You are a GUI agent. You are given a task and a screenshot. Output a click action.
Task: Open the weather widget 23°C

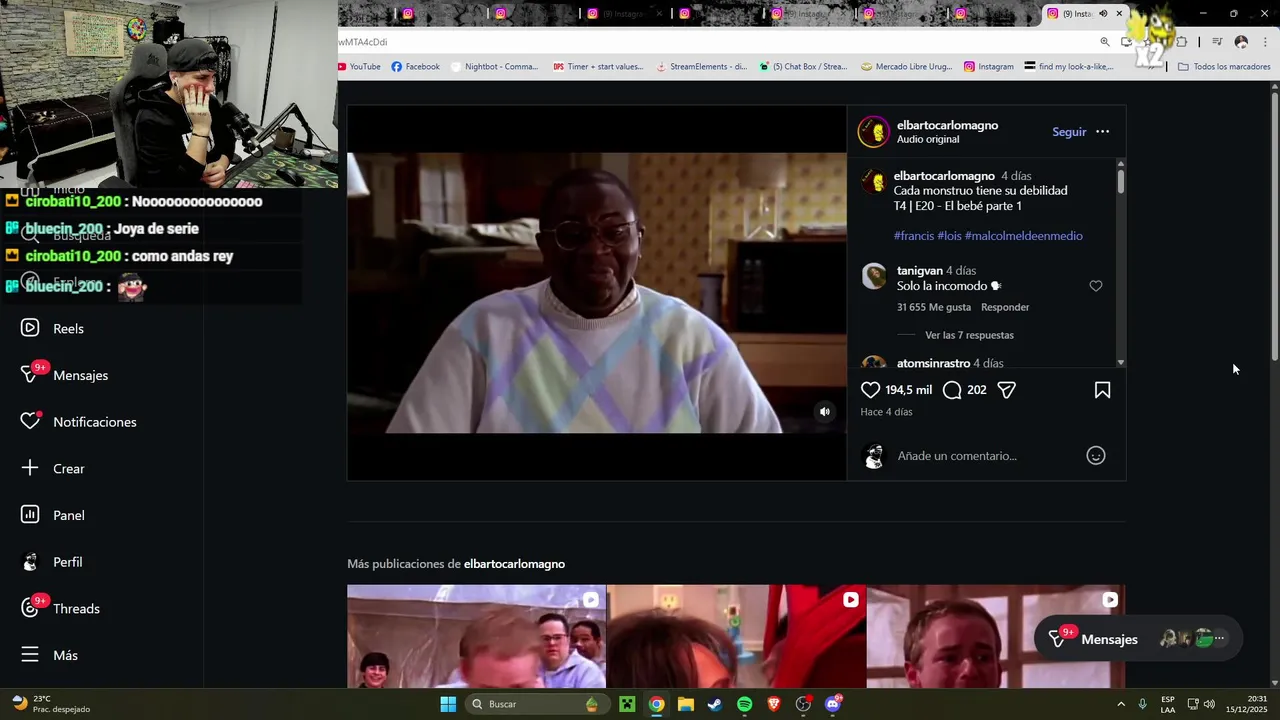[50, 704]
